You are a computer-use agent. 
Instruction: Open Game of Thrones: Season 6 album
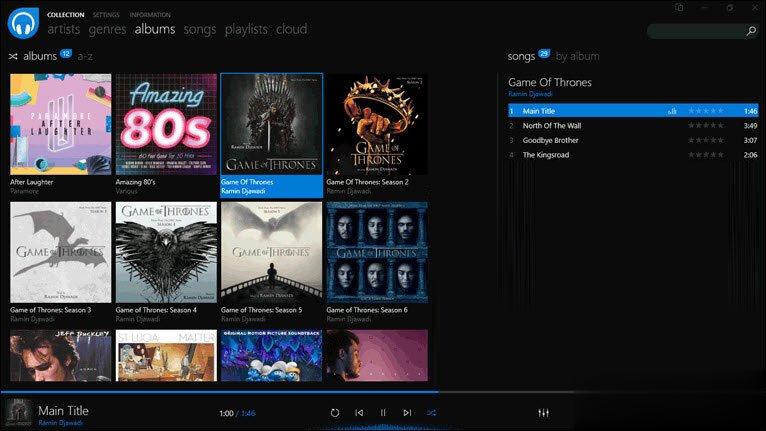[377, 252]
